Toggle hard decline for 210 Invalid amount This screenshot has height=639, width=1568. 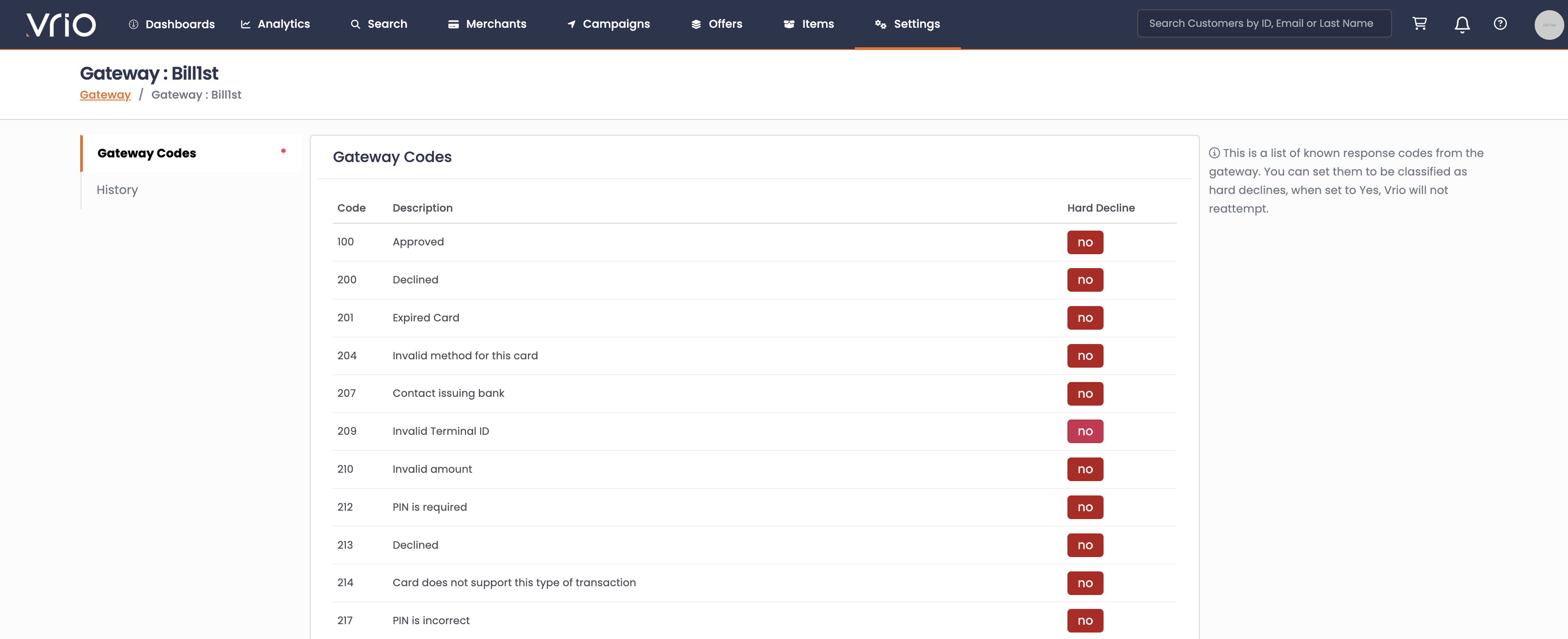tap(1085, 469)
